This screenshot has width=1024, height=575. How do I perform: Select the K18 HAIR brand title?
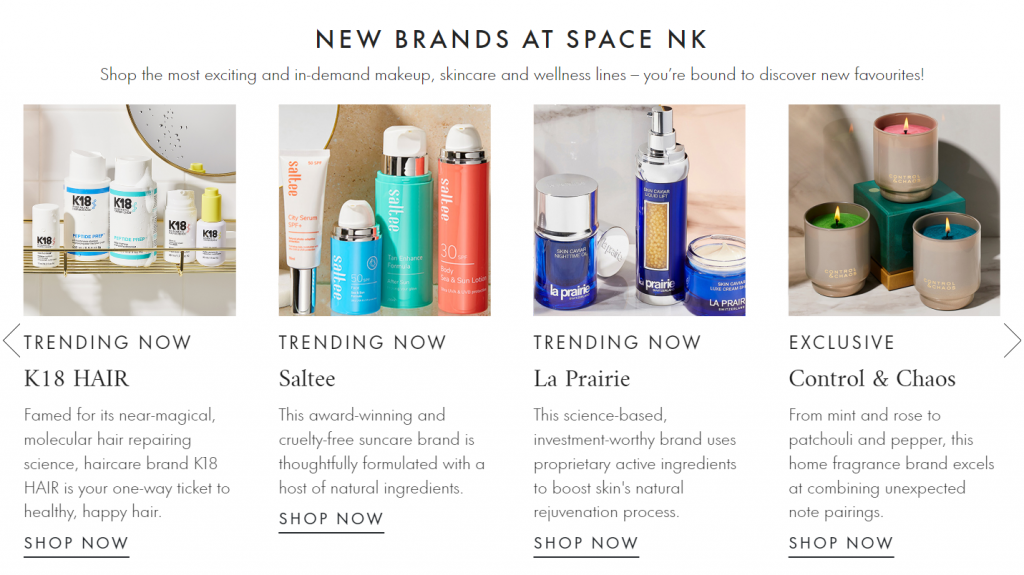click(x=76, y=378)
